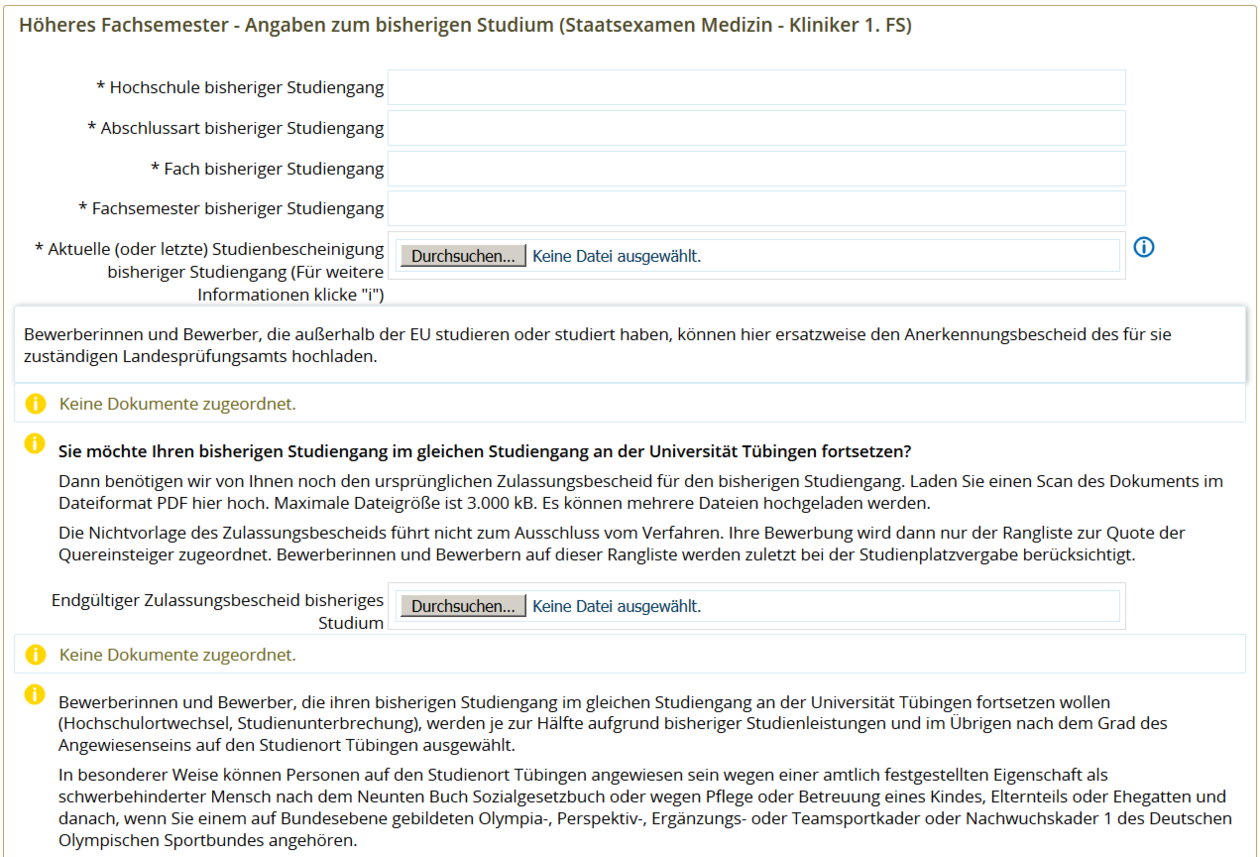This screenshot has height=857, width=1260.
Task: Click the 'Endgültiger Zulassungsbescheid bisheriges Studium' label
Action: 217,611
